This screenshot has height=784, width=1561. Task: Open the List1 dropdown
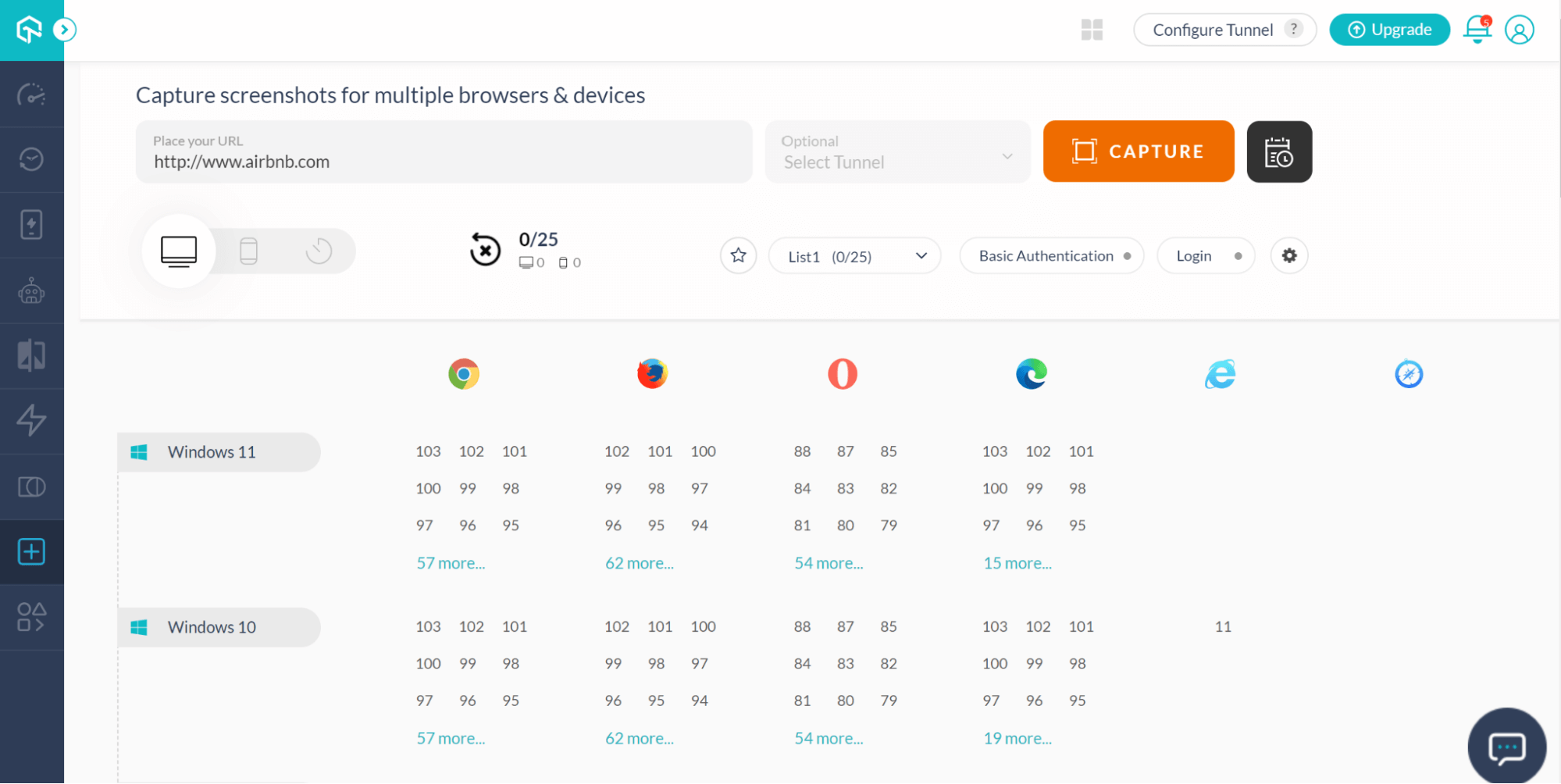[854, 256]
